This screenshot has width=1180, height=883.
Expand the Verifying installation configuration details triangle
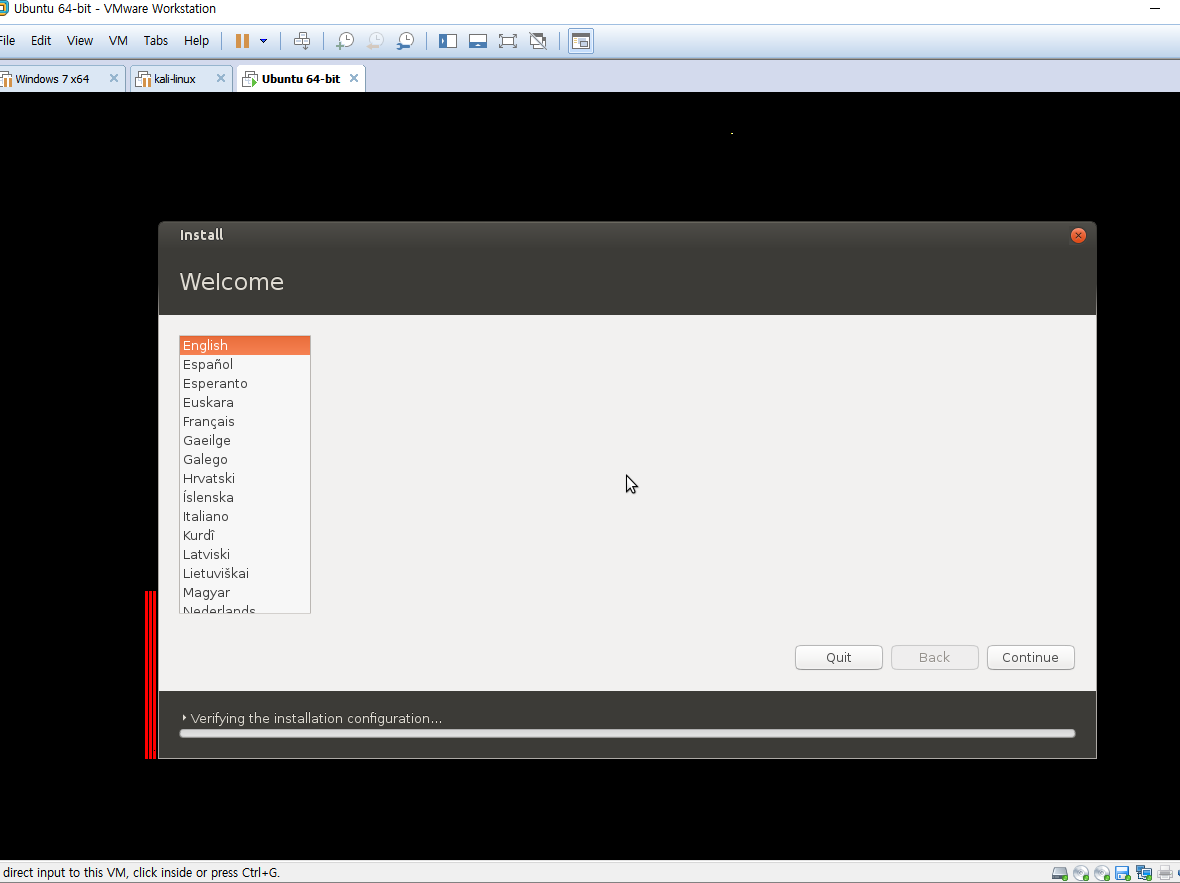pos(184,718)
